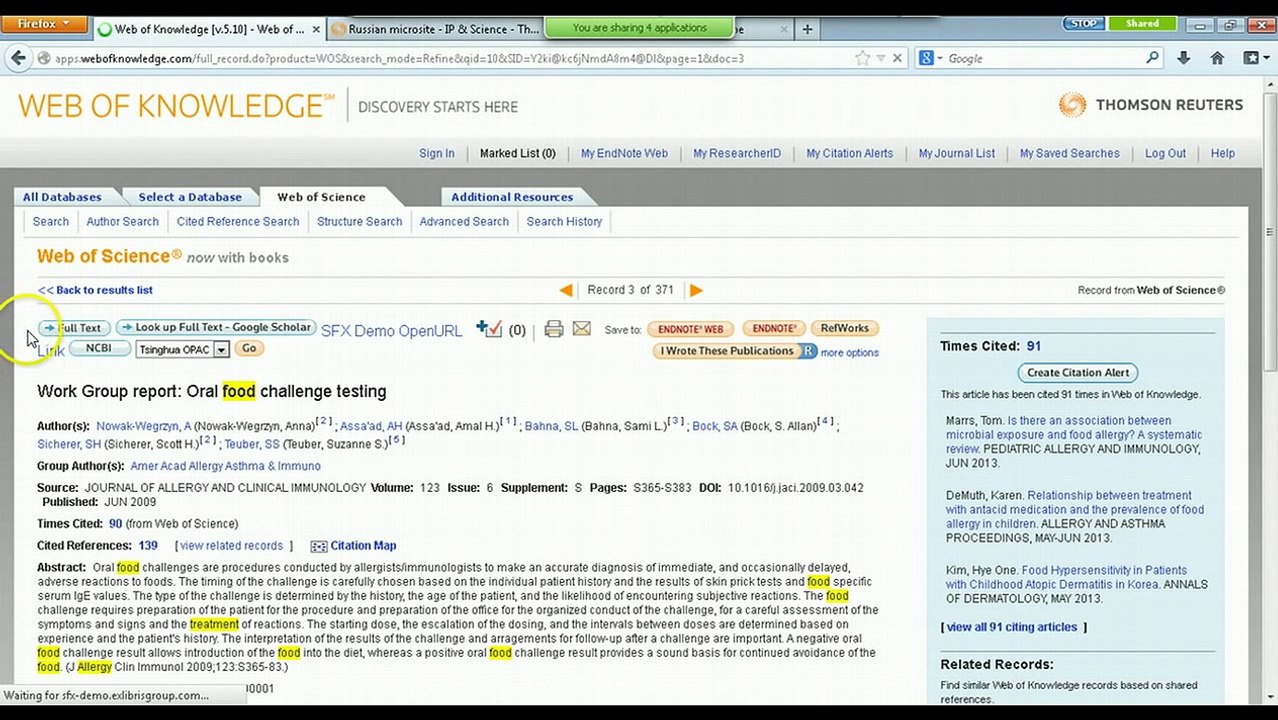Open the Search menu item

click(x=51, y=221)
